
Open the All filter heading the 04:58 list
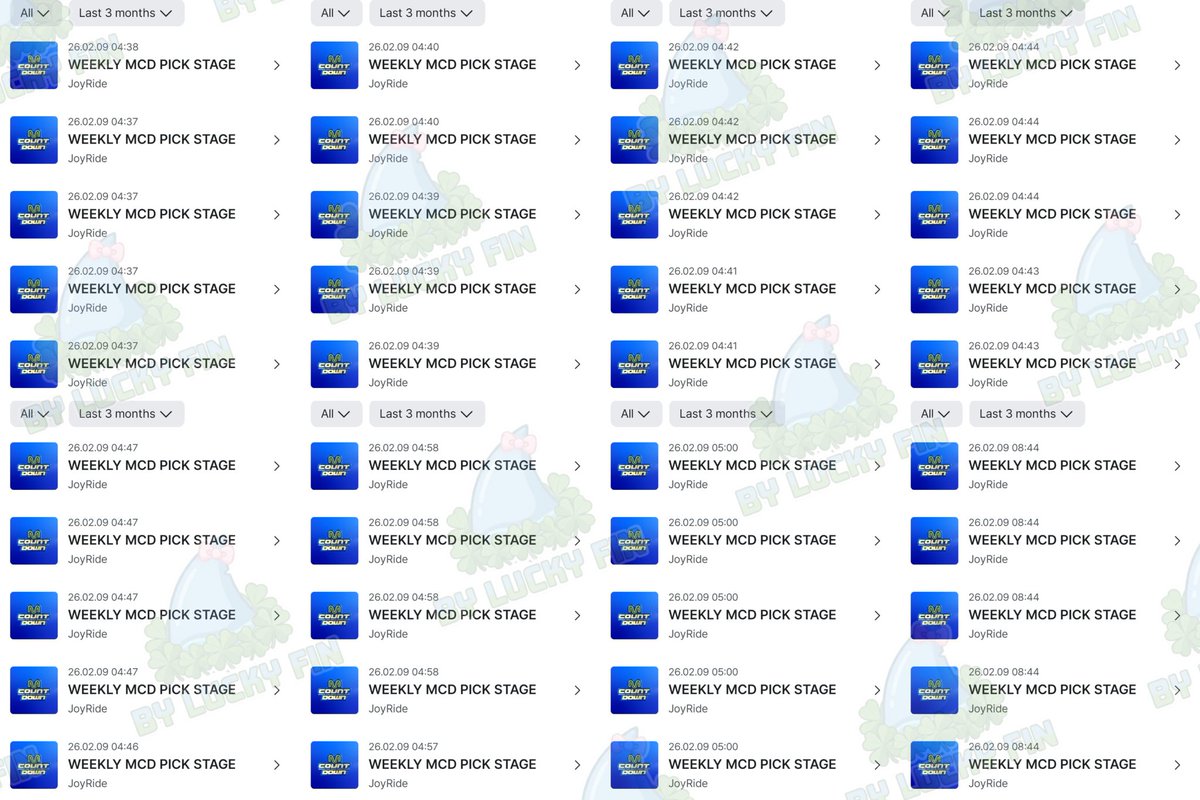tap(335, 414)
